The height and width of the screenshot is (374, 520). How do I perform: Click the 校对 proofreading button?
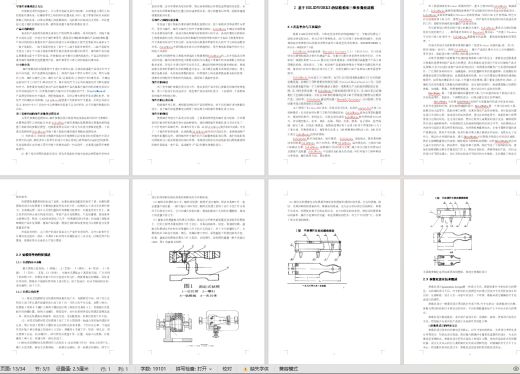[227, 369]
